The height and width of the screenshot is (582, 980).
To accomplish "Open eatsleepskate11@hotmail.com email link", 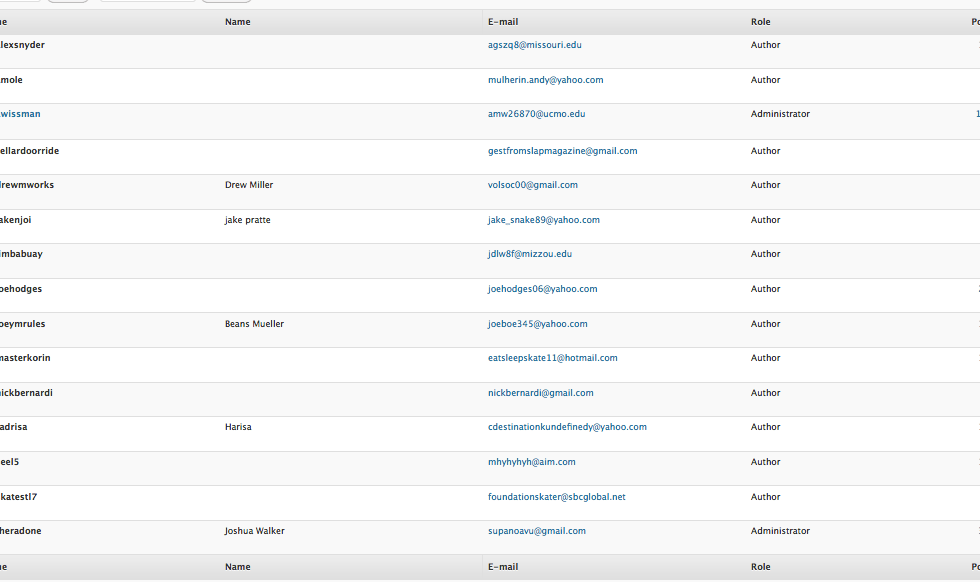I will [x=552, y=358].
